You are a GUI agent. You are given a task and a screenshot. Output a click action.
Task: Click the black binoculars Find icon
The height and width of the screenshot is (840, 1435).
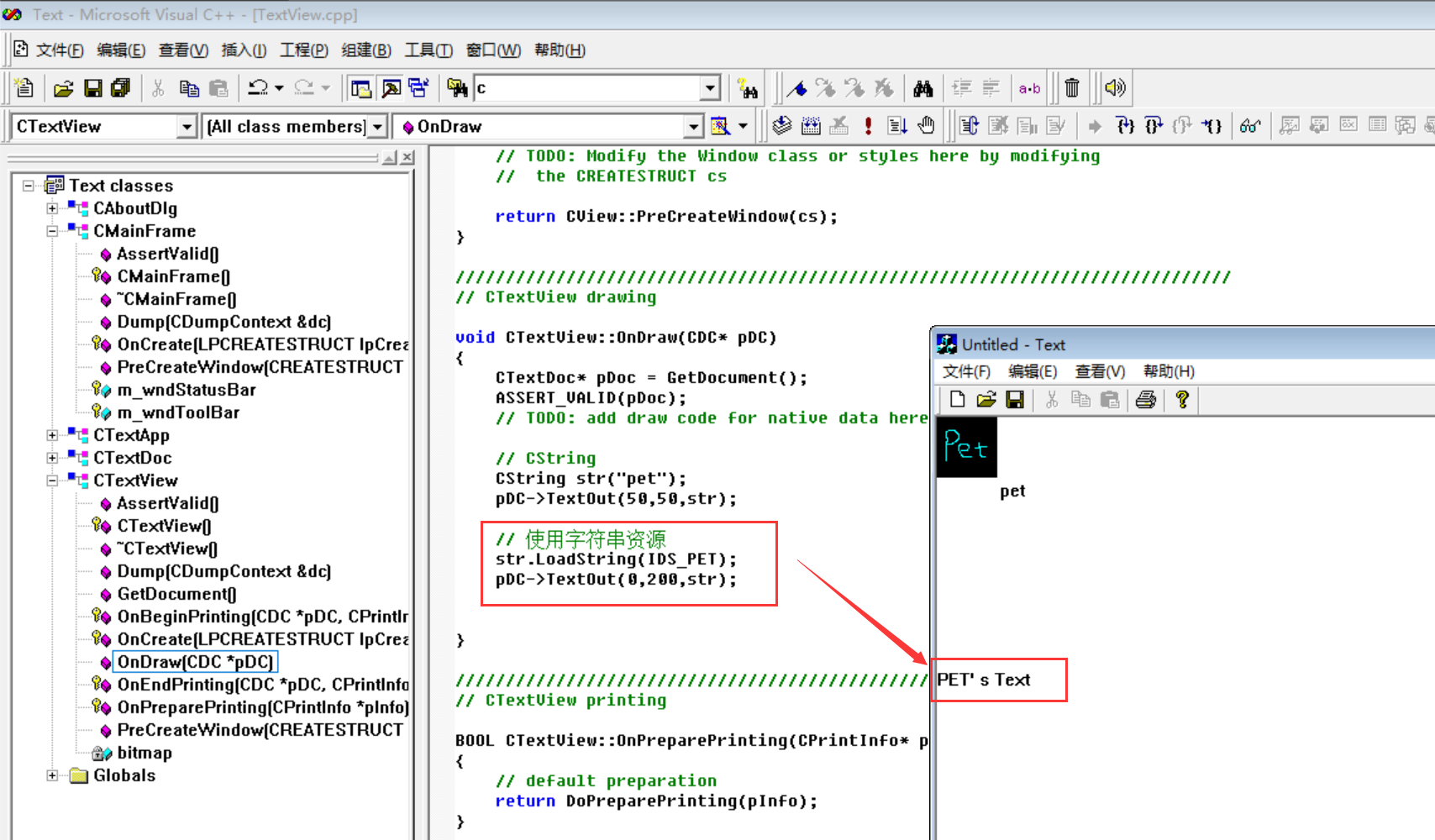click(x=923, y=87)
